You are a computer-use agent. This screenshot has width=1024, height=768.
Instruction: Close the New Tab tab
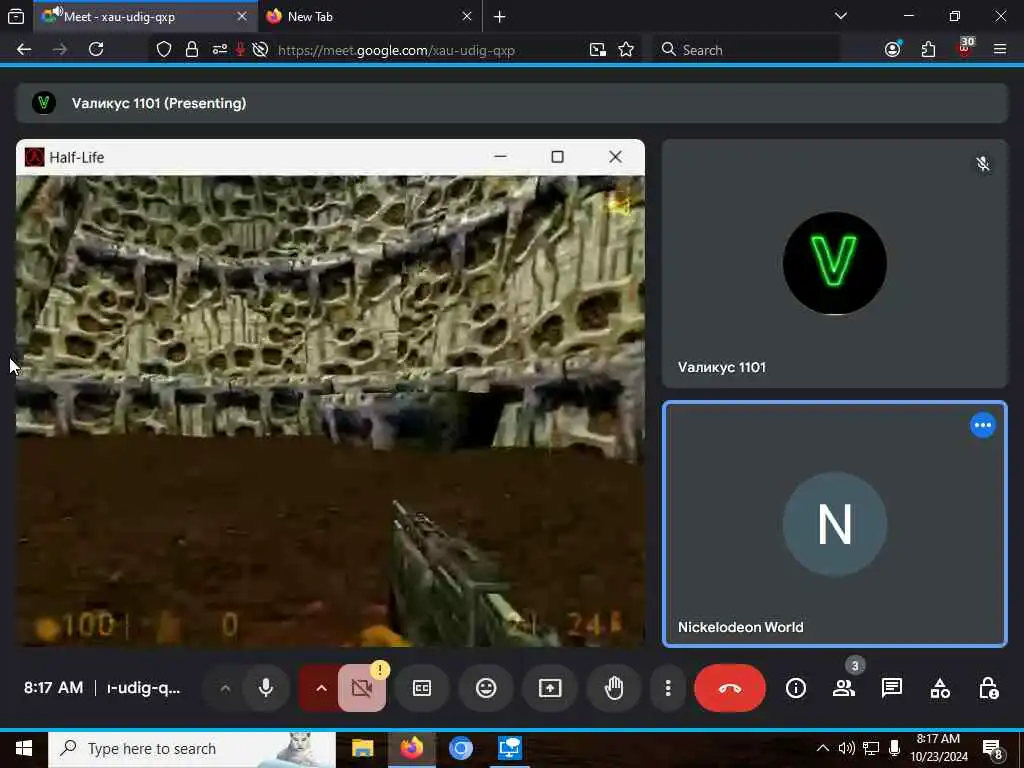tap(466, 16)
